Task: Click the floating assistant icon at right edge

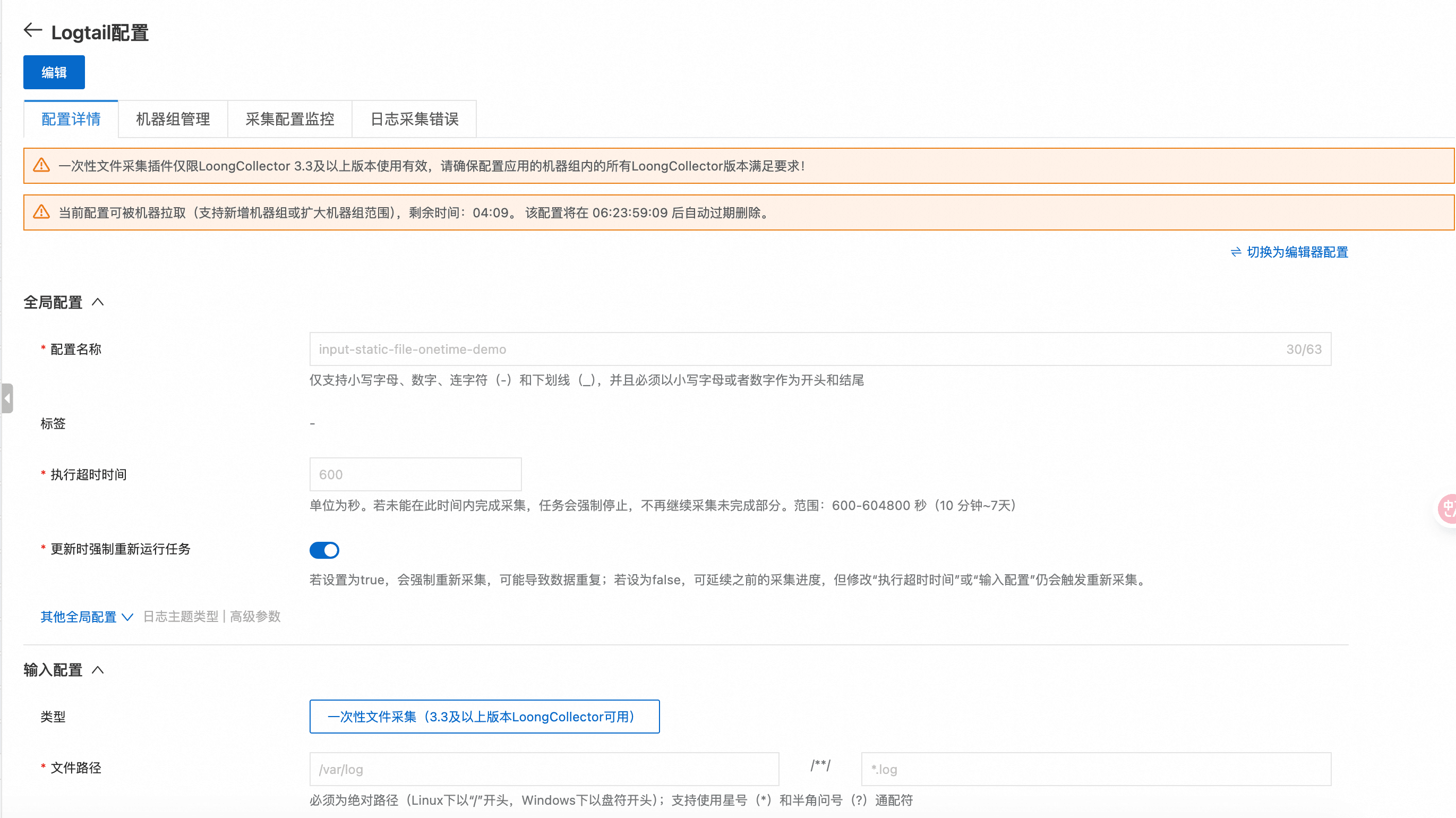Action: [1448, 508]
